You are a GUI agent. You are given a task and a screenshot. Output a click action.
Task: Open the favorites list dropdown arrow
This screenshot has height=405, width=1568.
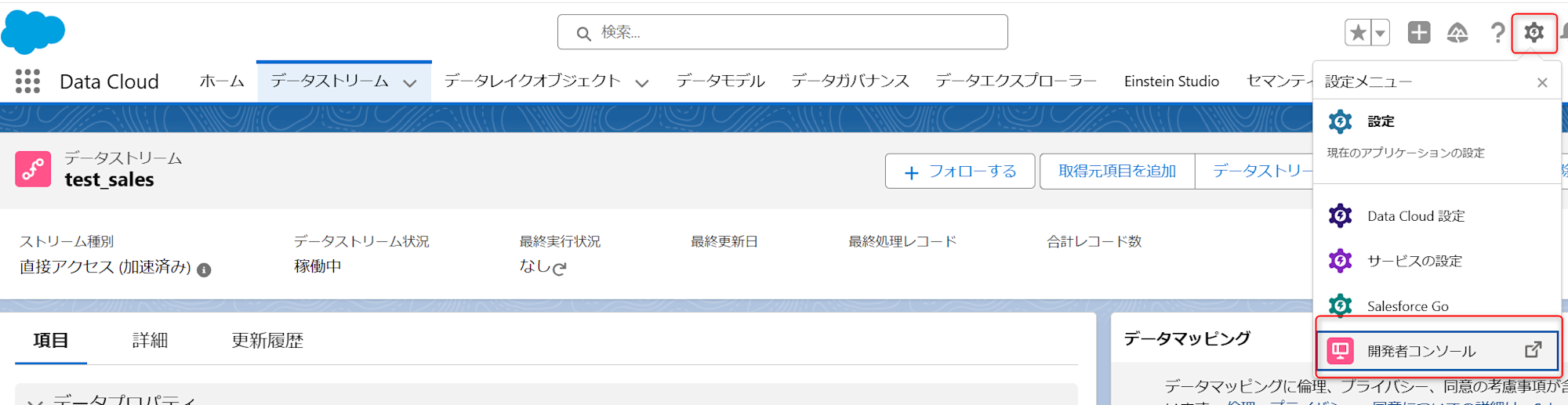click(x=1380, y=33)
